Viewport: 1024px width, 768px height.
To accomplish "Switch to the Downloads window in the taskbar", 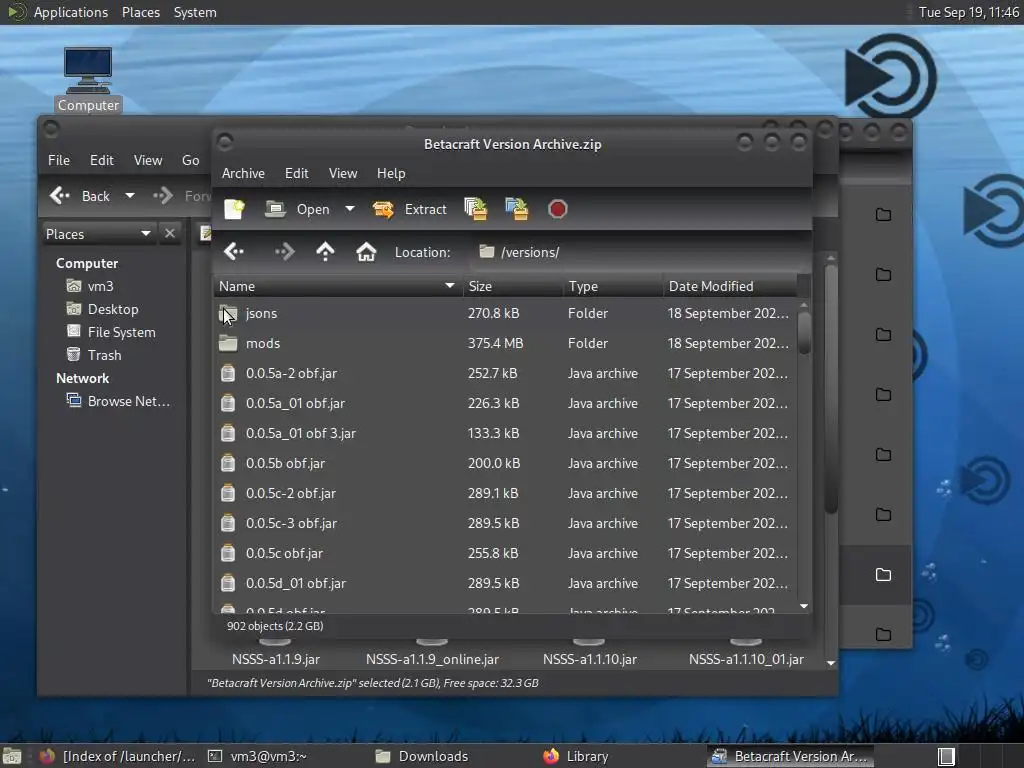I will pyautogui.click(x=422, y=756).
